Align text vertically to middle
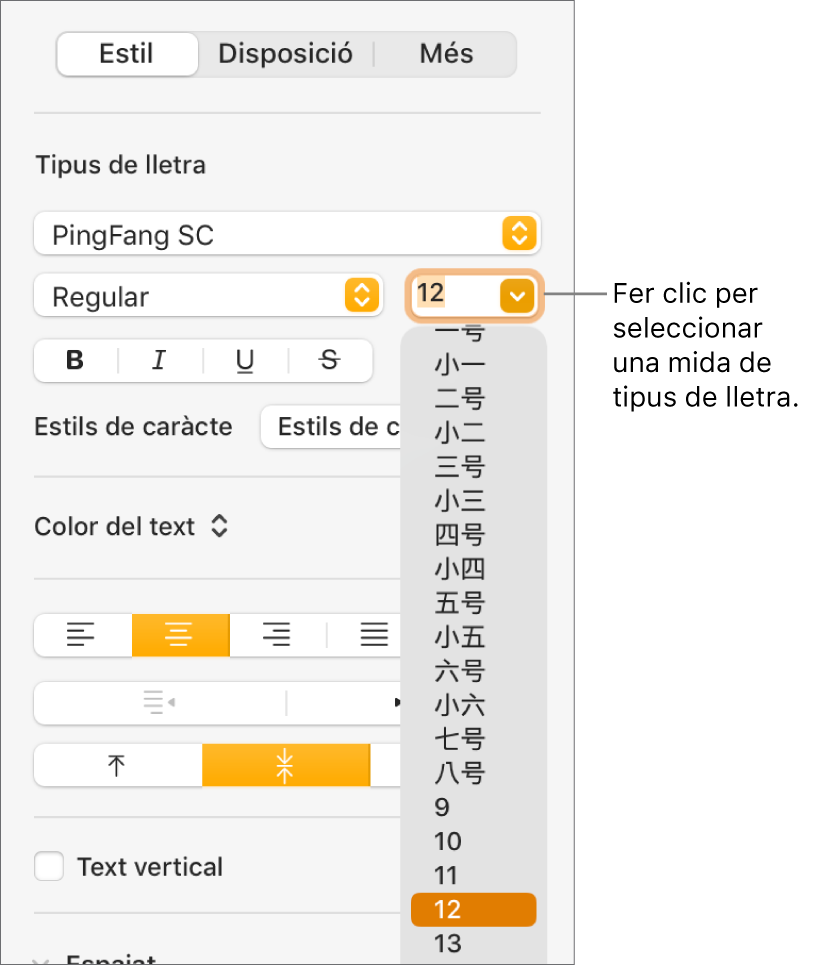This screenshot has height=966, width=819. point(286,766)
